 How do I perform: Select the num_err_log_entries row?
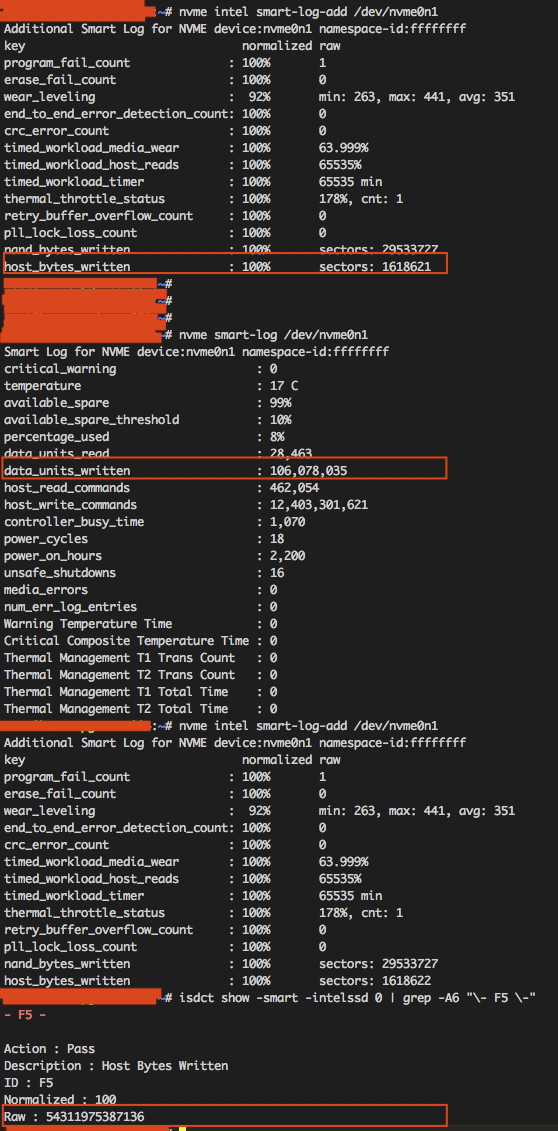(141, 607)
